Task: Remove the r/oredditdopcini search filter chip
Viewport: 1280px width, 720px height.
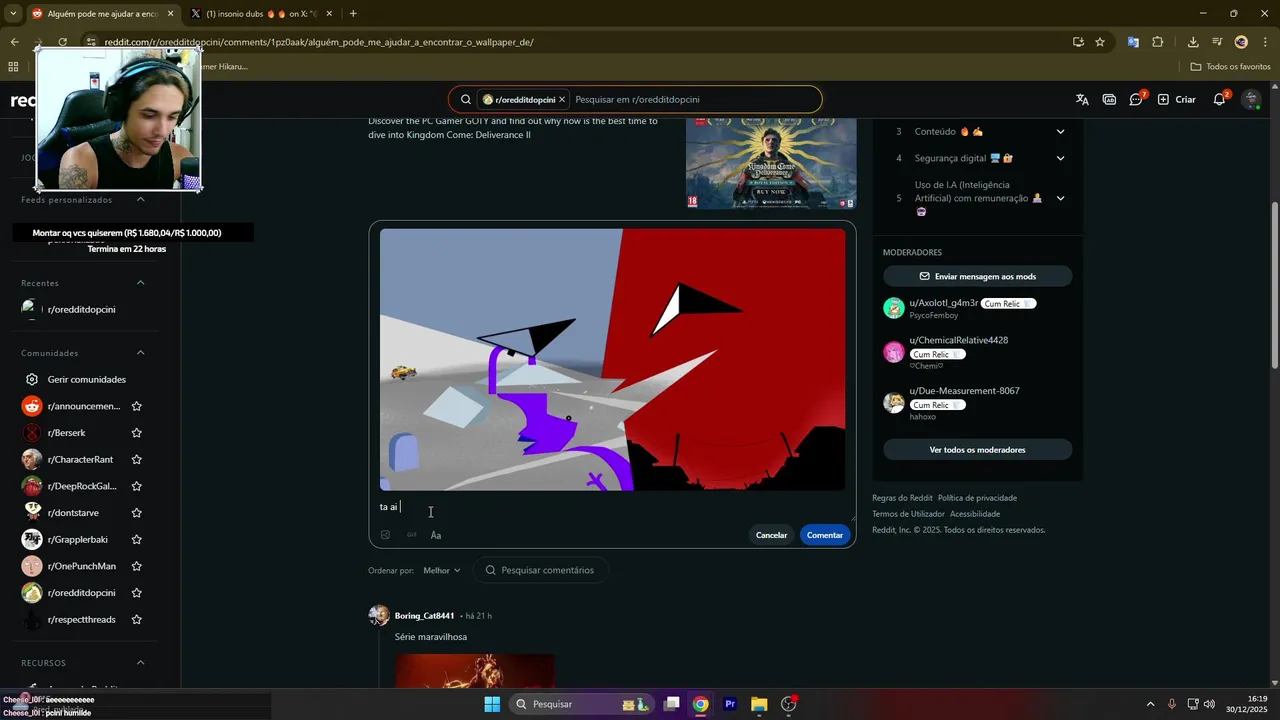Action: [x=562, y=99]
